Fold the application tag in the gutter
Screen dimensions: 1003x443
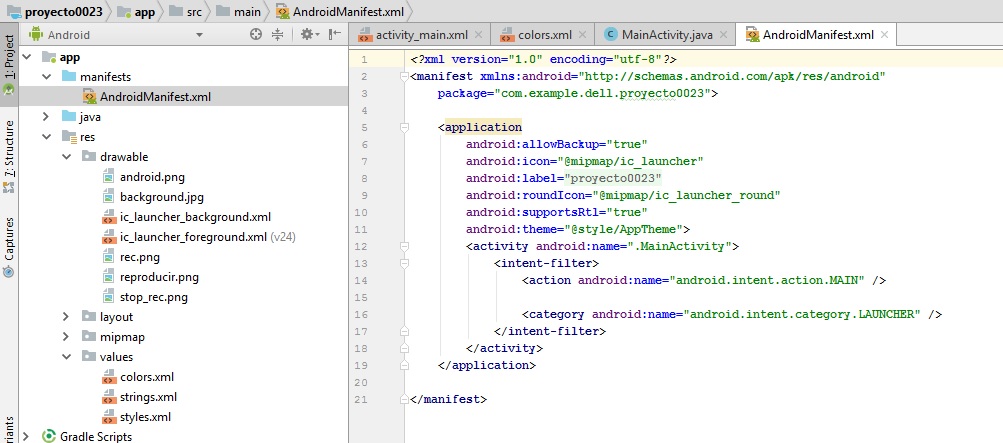coord(403,127)
